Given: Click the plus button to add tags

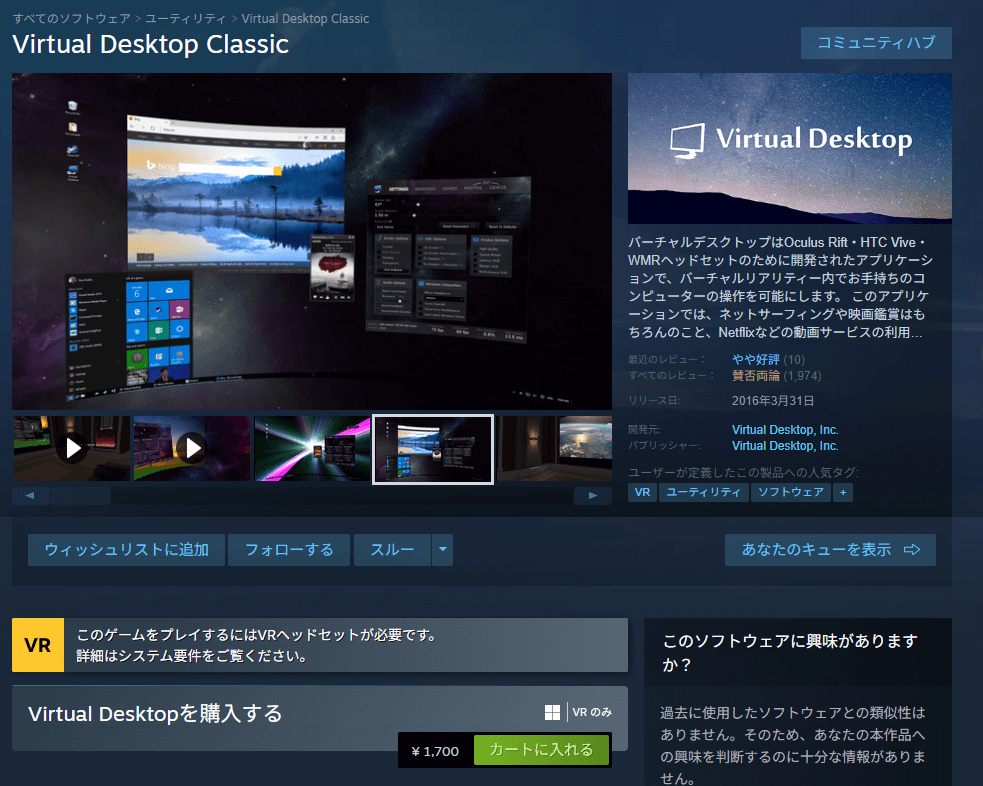Looking at the screenshot, I should pos(843,492).
